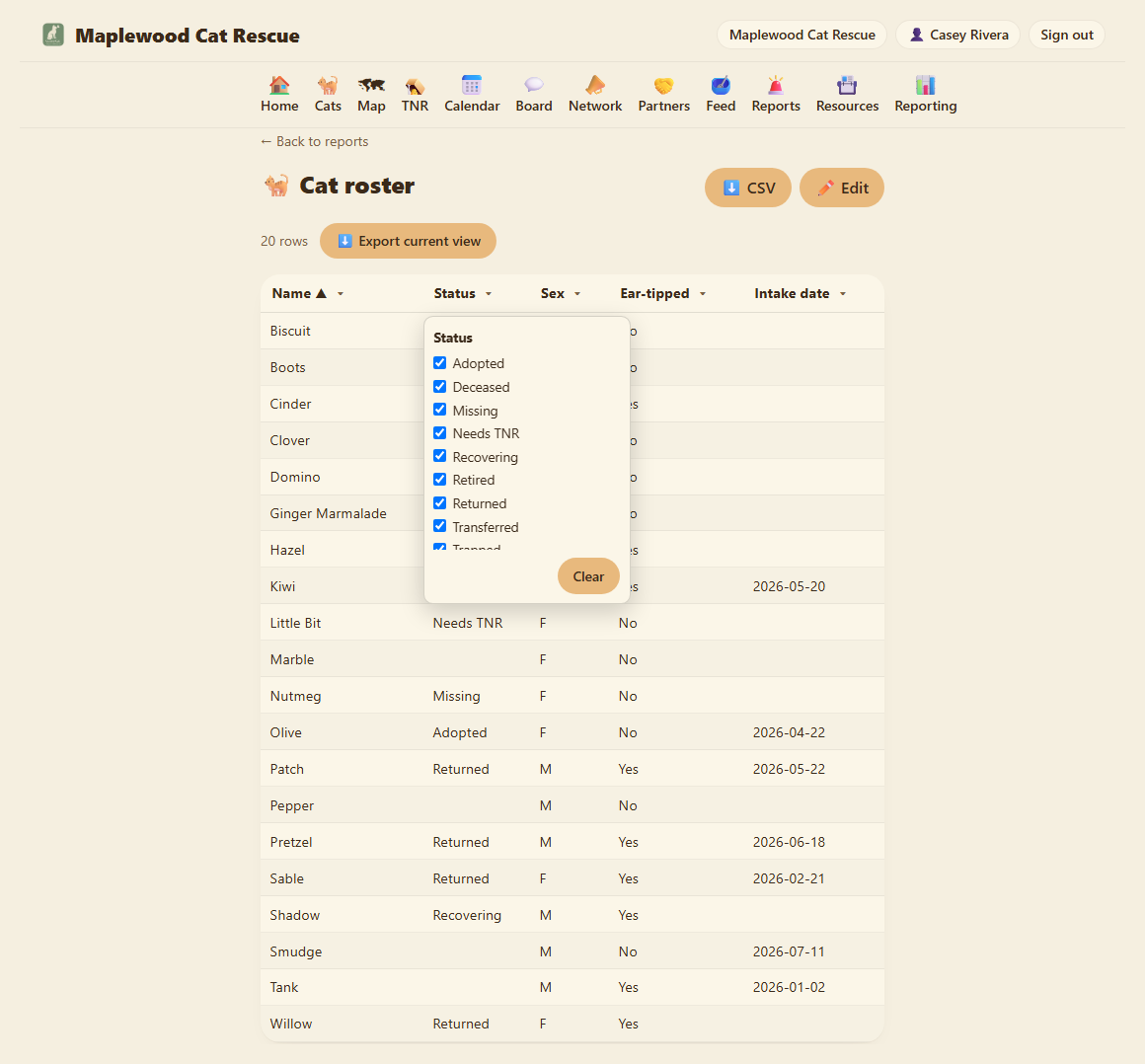Open the Home house icon
Viewport: 1145px width, 1064px height.
(279, 86)
